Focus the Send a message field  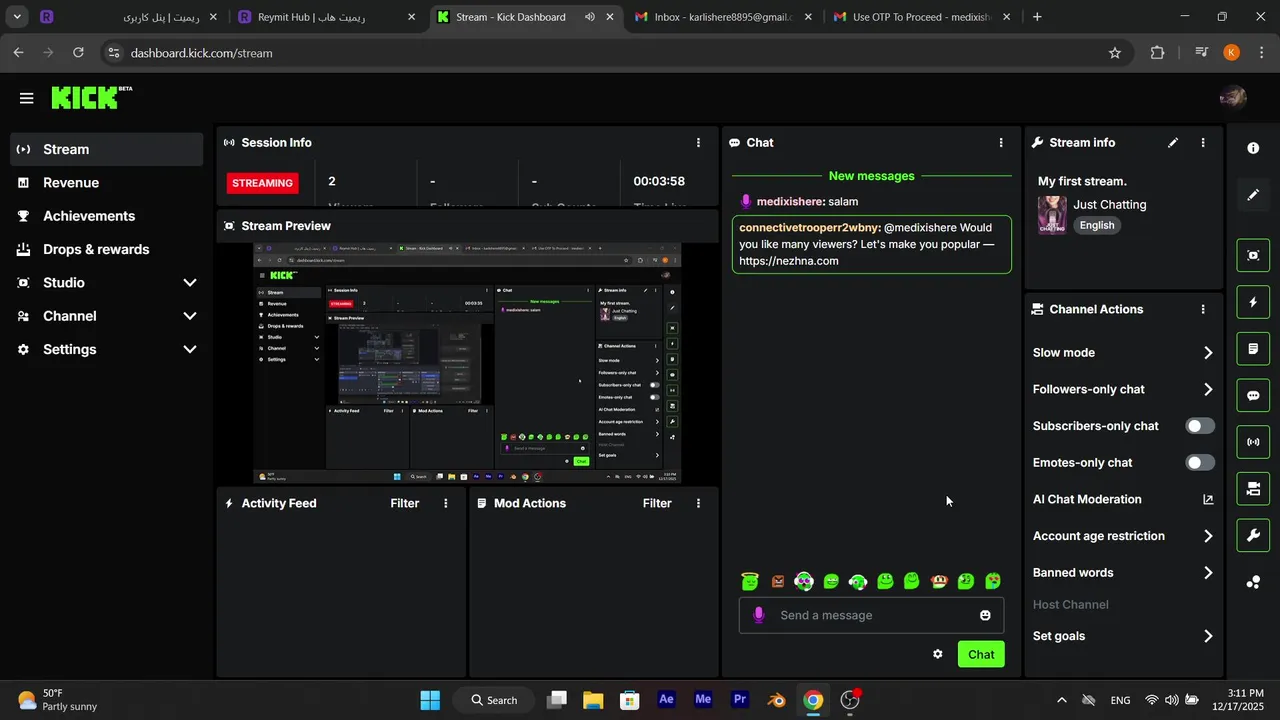click(x=871, y=615)
